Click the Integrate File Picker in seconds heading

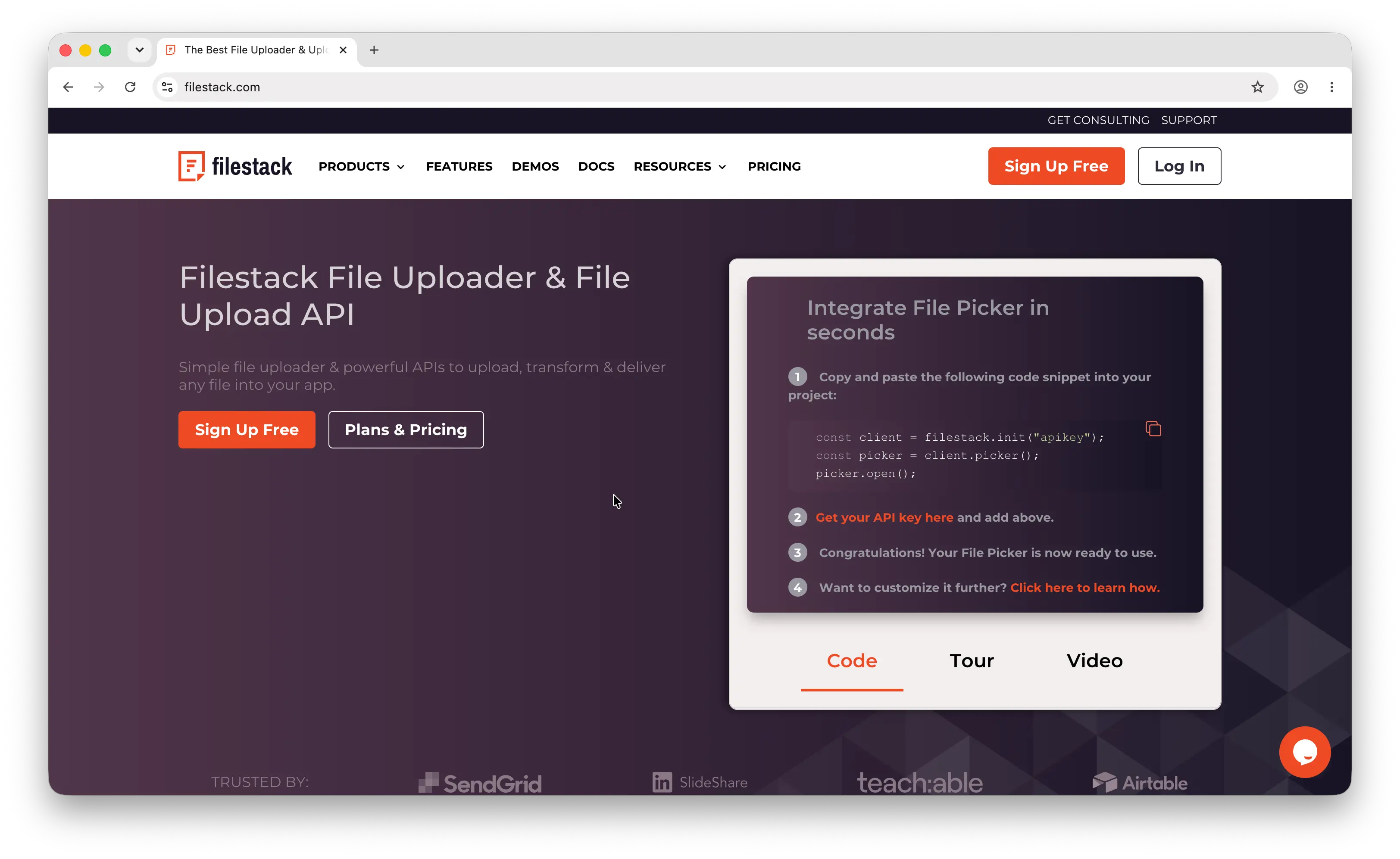click(x=928, y=320)
